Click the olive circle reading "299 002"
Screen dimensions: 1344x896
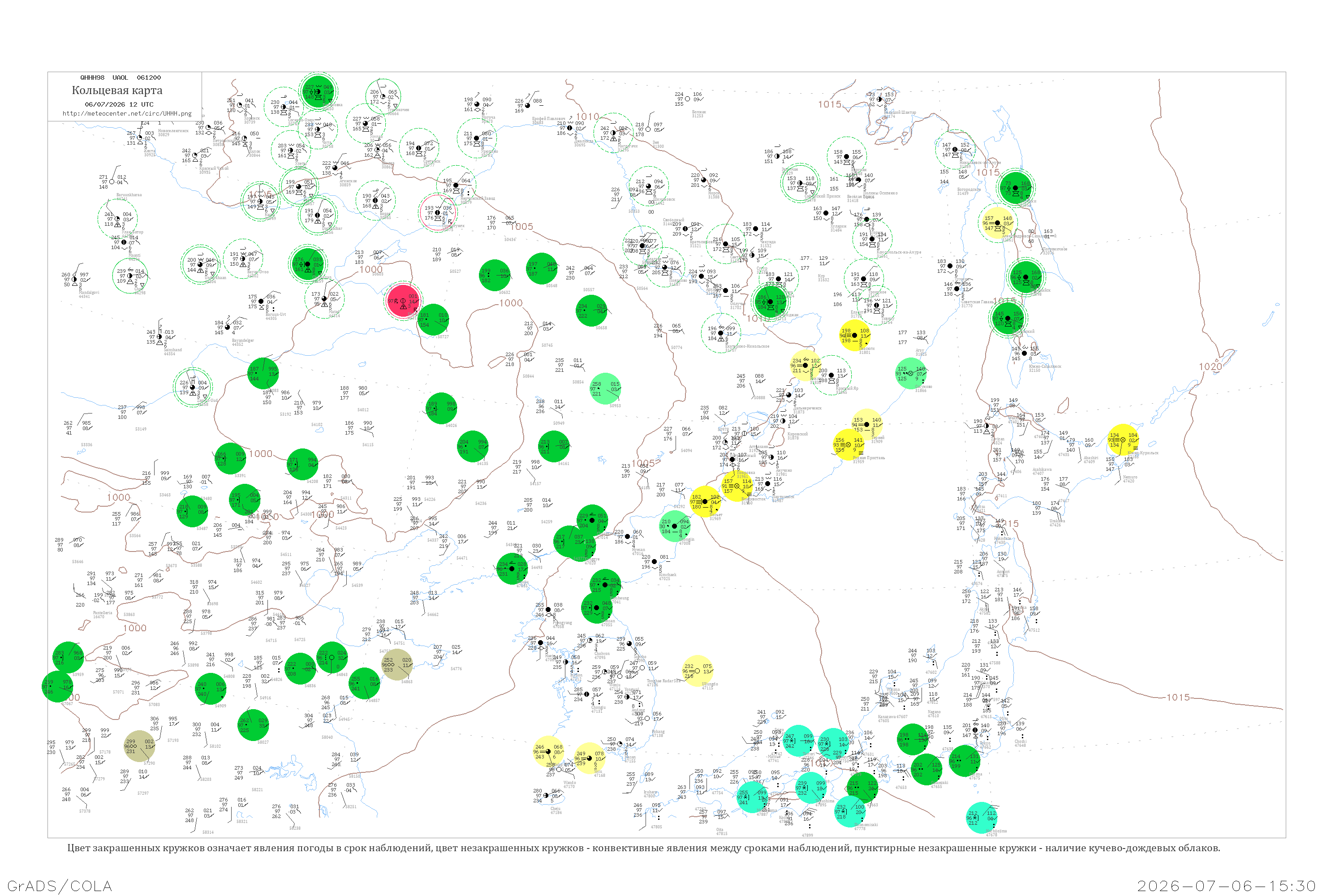click(139, 746)
